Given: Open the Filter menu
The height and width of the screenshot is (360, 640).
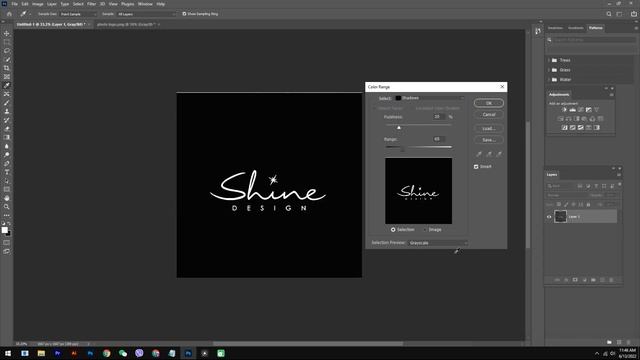Looking at the screenshot, I should coord(91,4).
